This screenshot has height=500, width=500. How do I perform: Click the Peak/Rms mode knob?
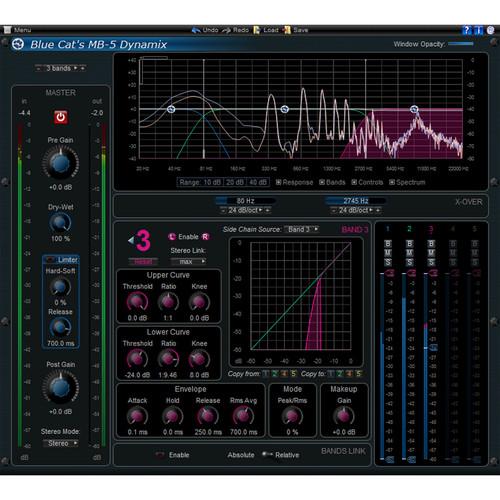coord(292,416)
